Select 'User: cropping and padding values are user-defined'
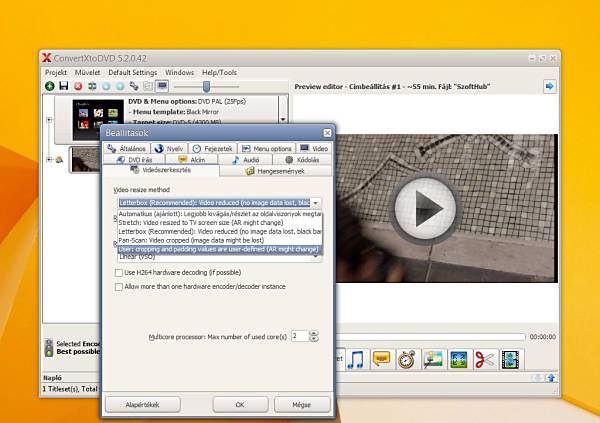The width and height of the screenshot is (600, 423). (220, 249)
